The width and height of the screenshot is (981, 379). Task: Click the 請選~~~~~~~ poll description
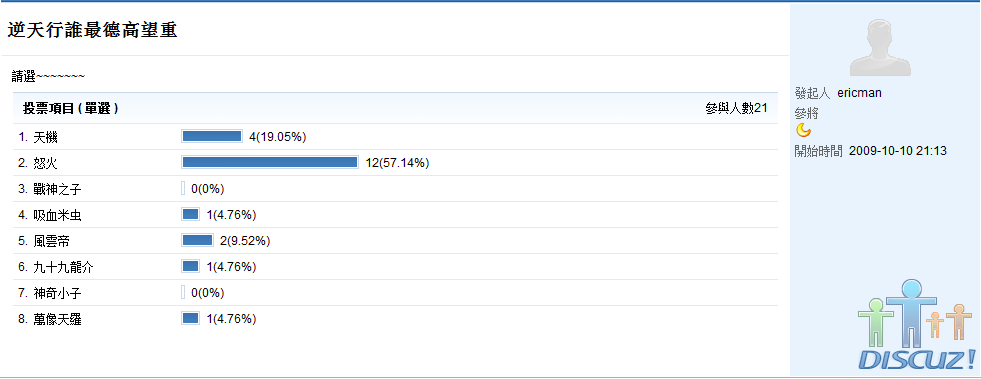click(x=48, y=76)
